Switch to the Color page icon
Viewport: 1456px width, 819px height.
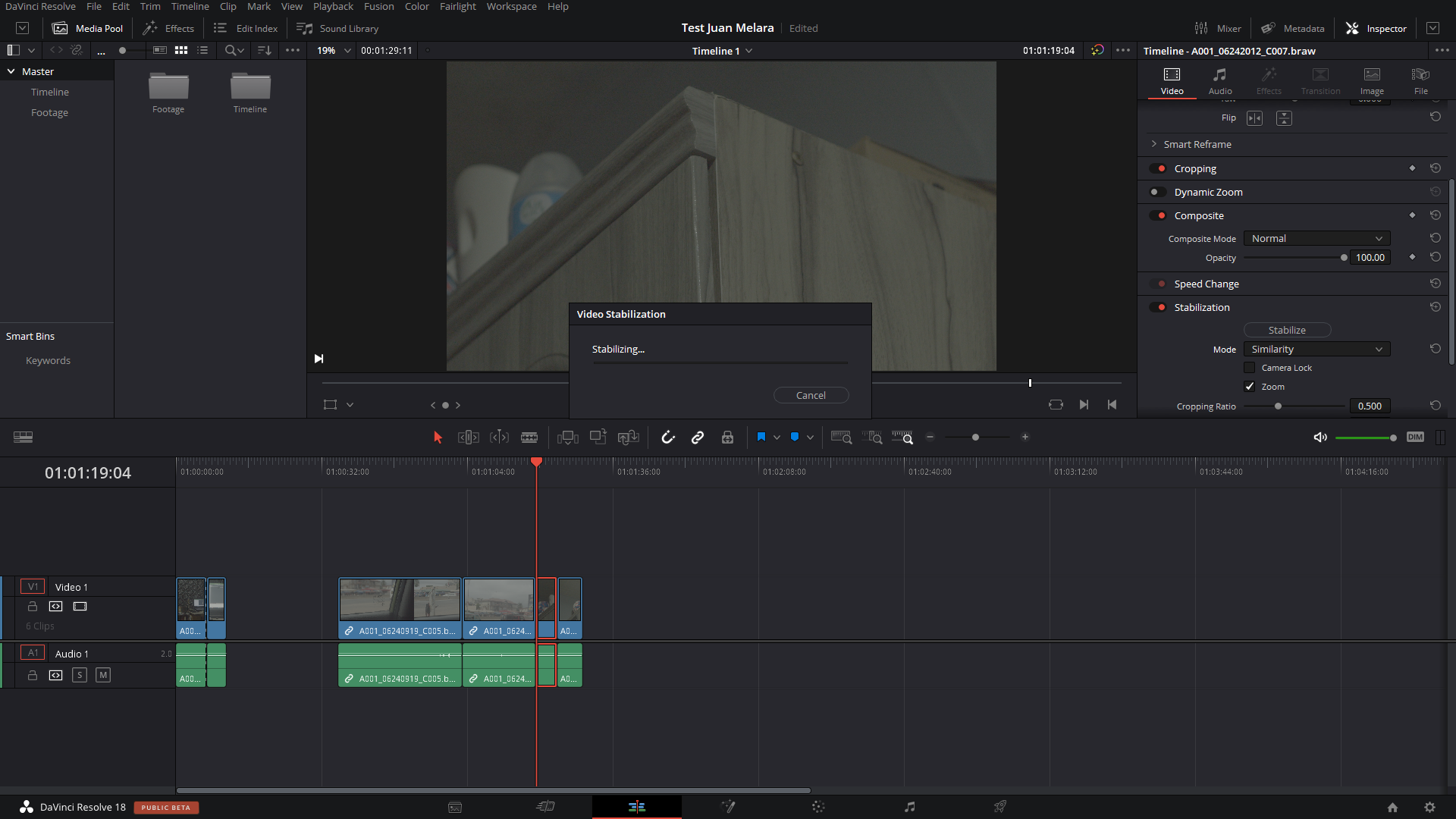818,807
